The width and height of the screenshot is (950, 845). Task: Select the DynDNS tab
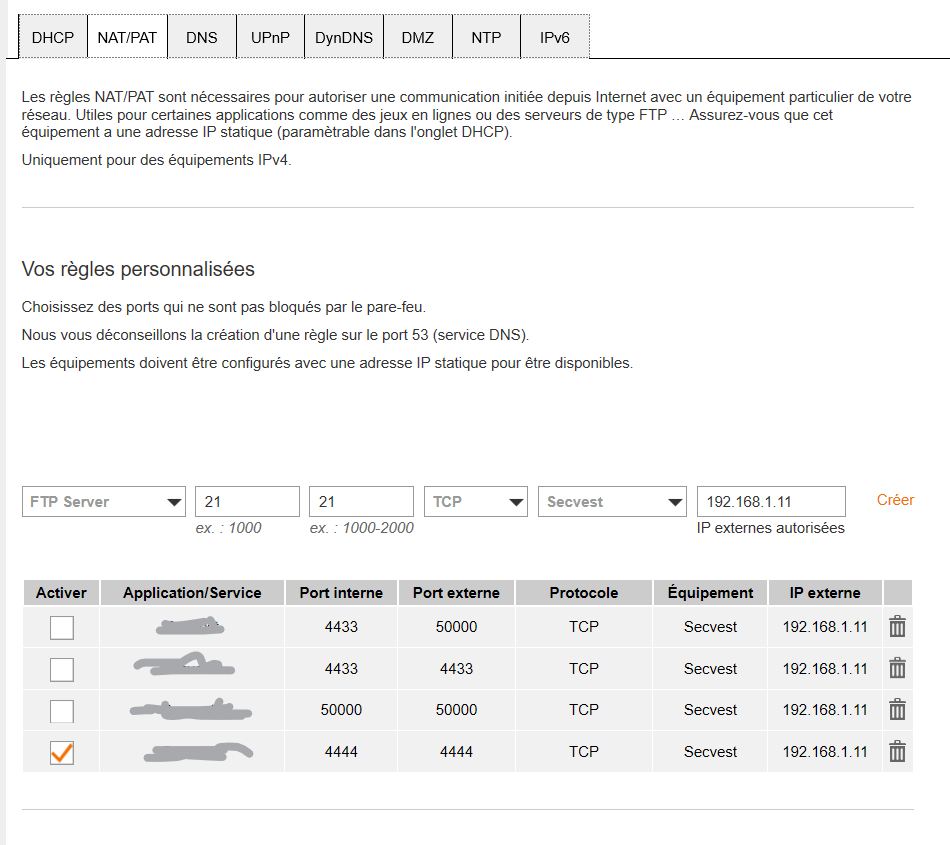tap(343, 38)
